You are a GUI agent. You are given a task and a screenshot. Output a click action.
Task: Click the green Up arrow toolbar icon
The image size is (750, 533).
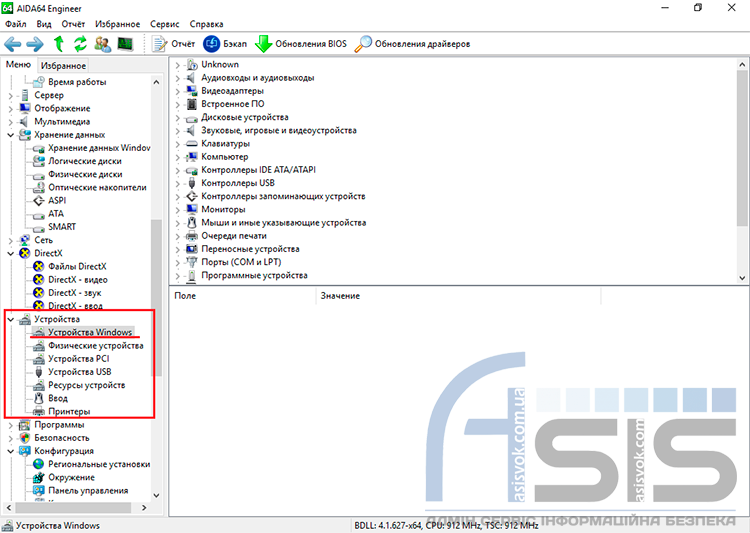[58, 44]
